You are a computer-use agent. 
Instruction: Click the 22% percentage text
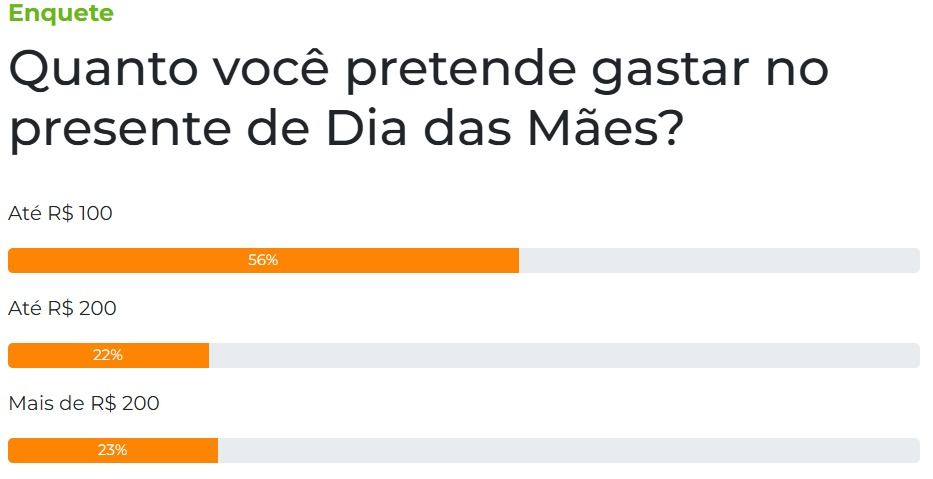pyautogui.click(x=108, y=355)
